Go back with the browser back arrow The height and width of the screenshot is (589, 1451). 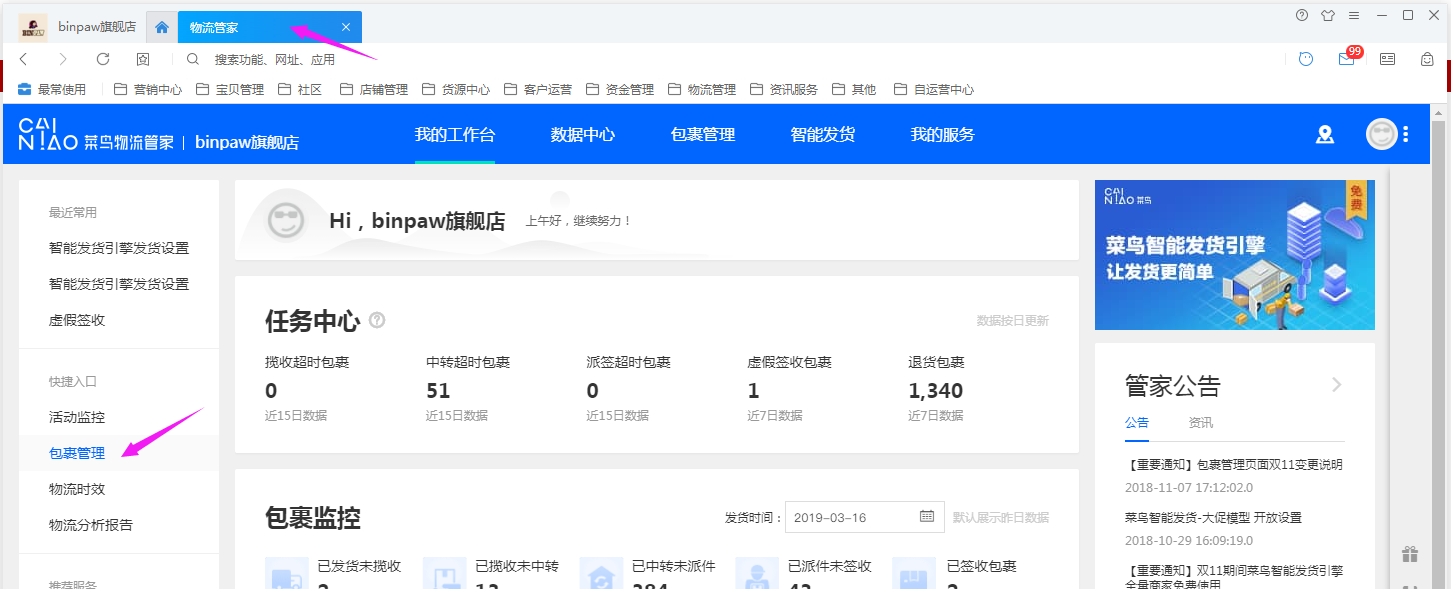[x=24, y=59]
